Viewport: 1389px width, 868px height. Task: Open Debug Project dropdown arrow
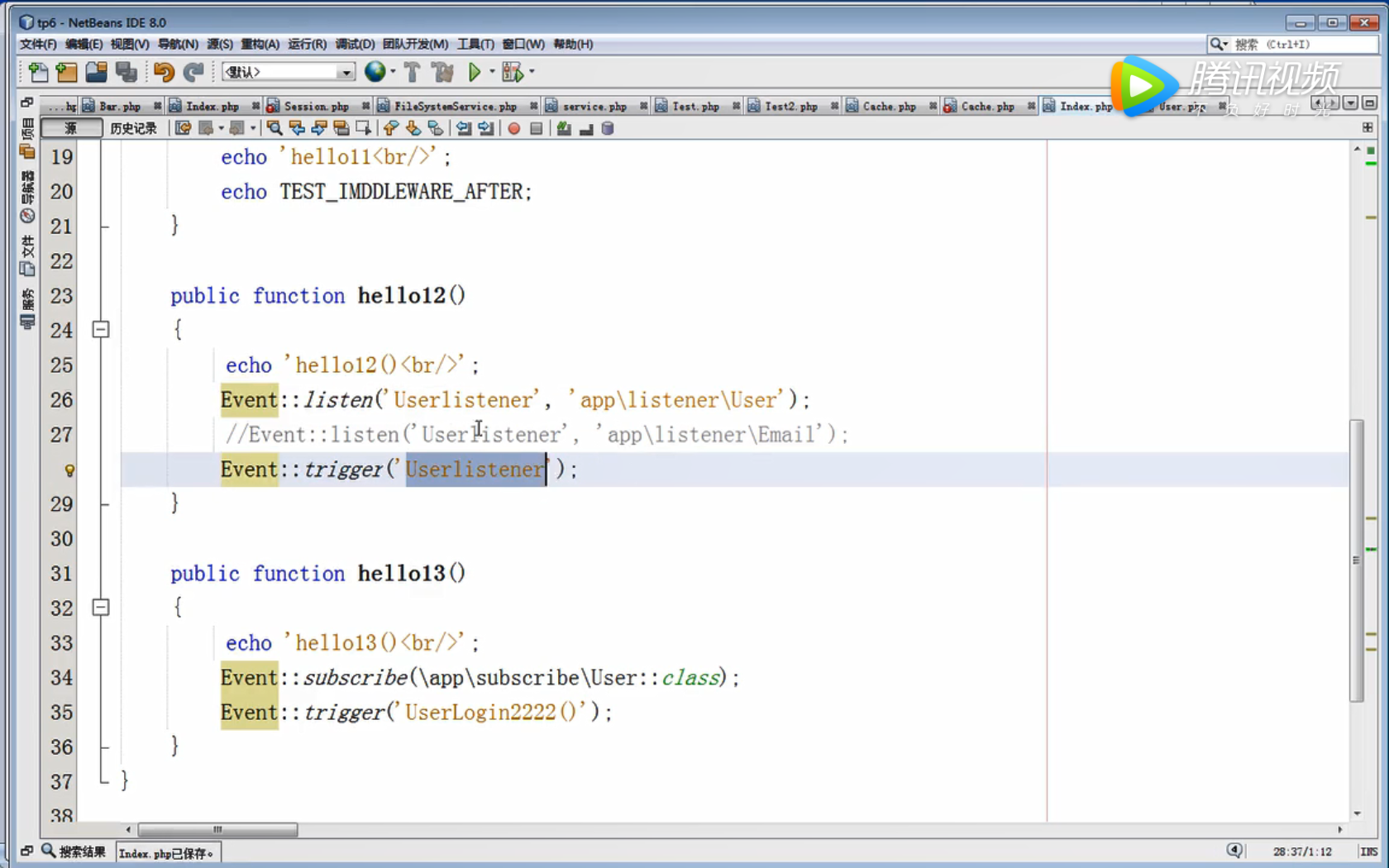532,72
